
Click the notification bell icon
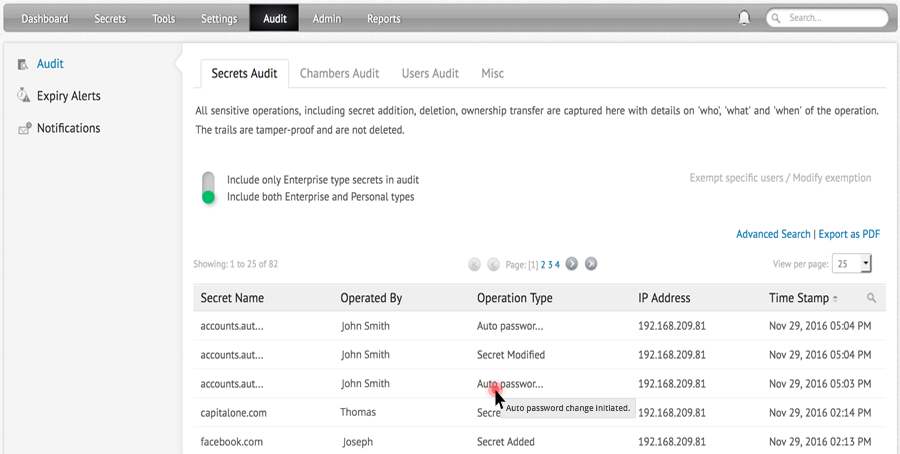point(744,18)
